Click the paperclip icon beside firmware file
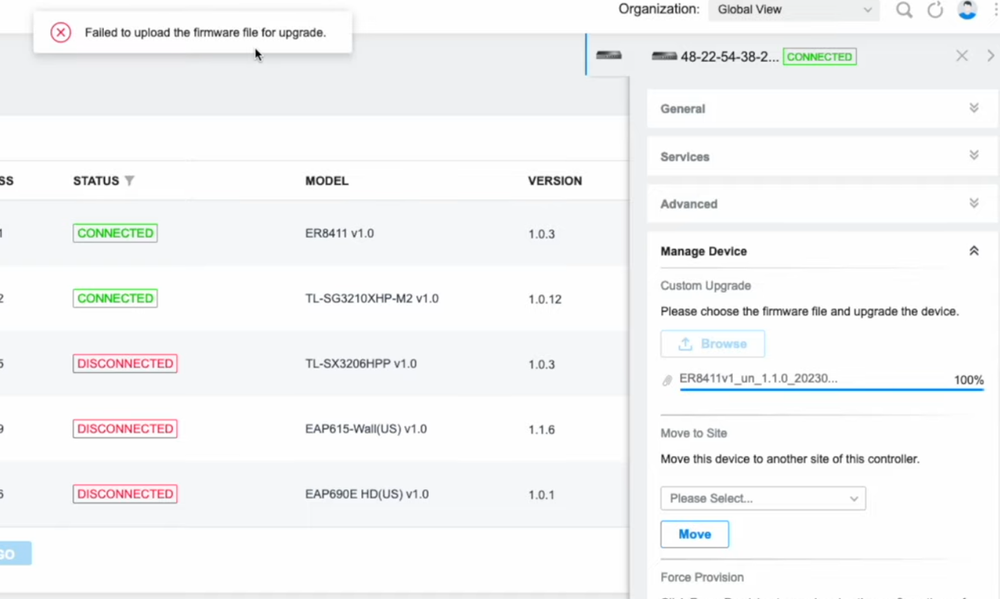Viewport: 1000px width, 599px height. (667, 380)
